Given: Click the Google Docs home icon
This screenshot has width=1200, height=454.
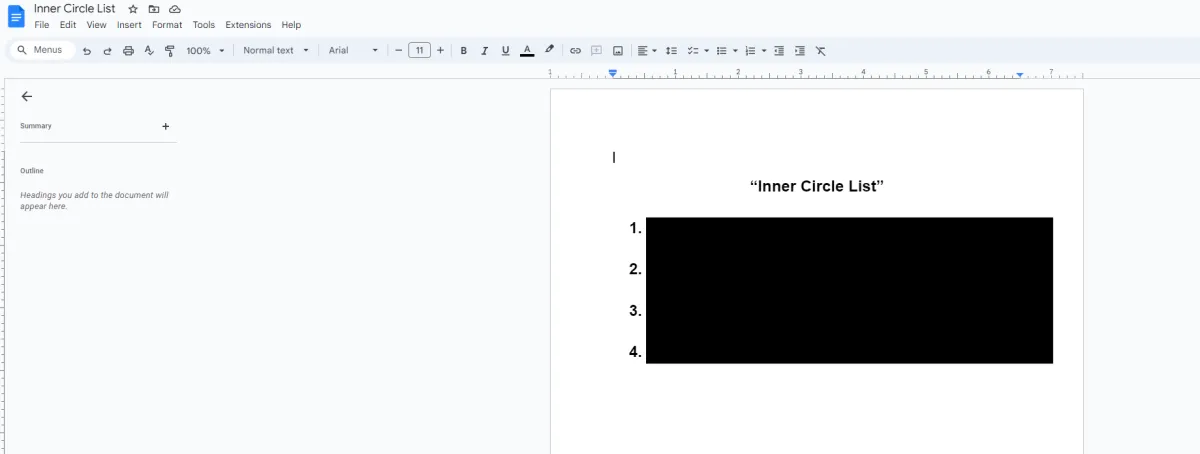Looking at the screenshot, I should point(16,16).
